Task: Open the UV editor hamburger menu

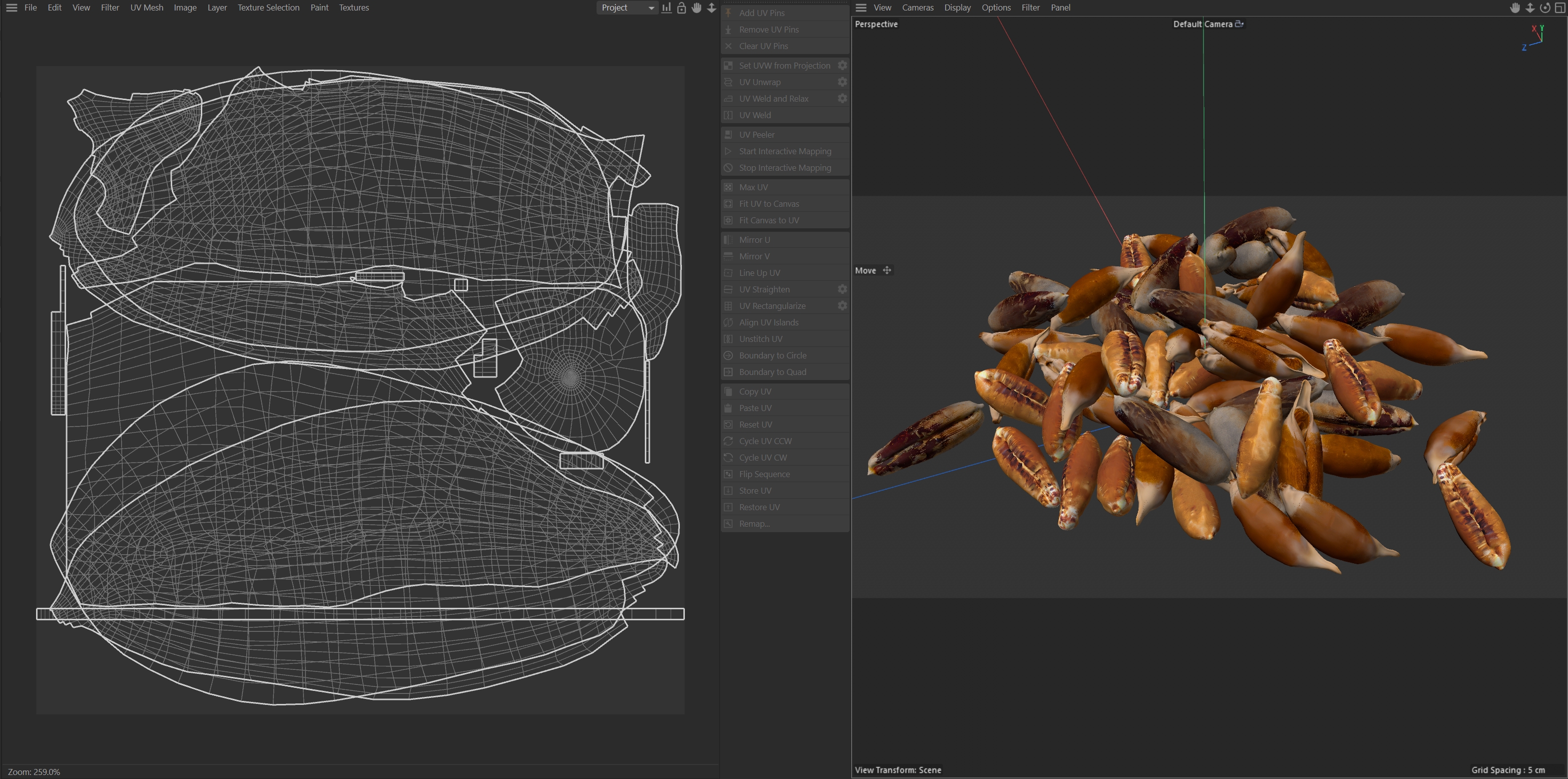Action: 12,8
